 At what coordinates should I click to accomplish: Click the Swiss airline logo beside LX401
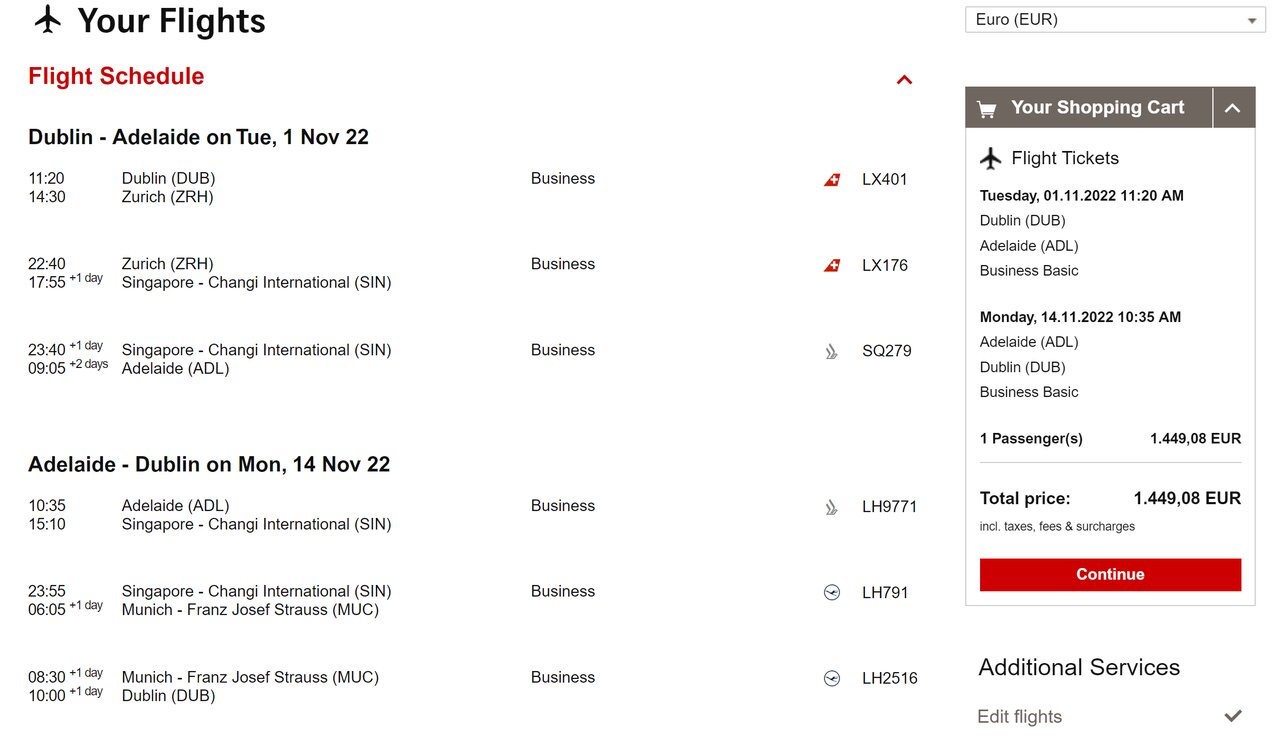(832, 180)
